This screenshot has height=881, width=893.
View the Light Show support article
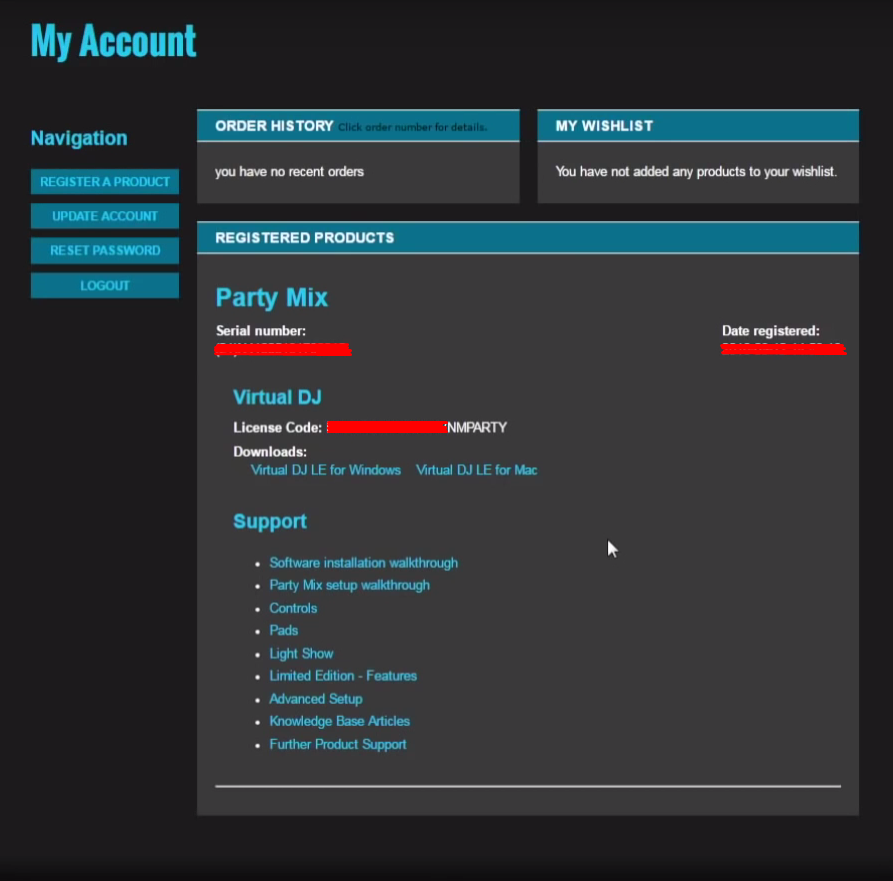301,653
